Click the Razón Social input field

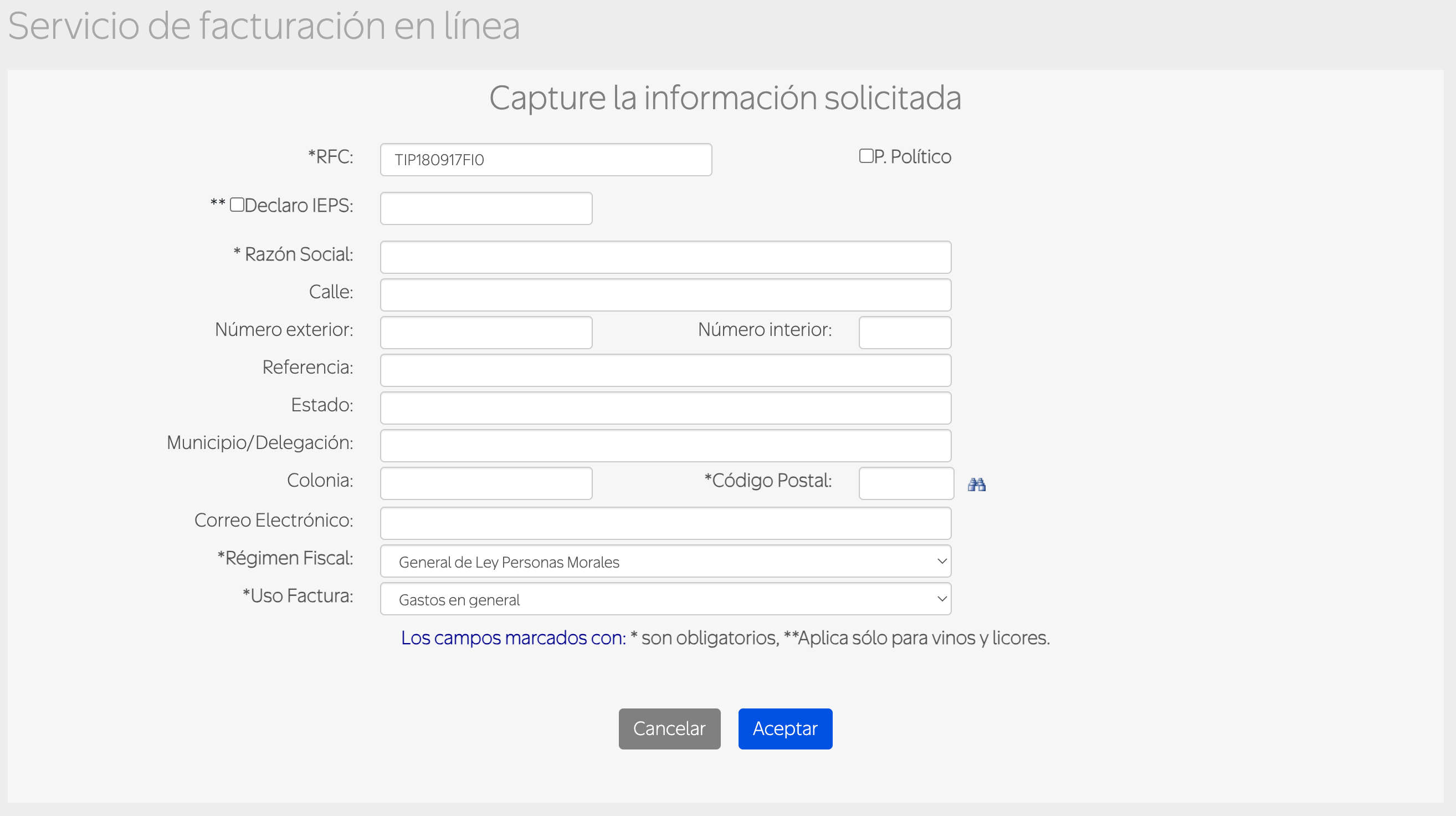tap(665, 257)
